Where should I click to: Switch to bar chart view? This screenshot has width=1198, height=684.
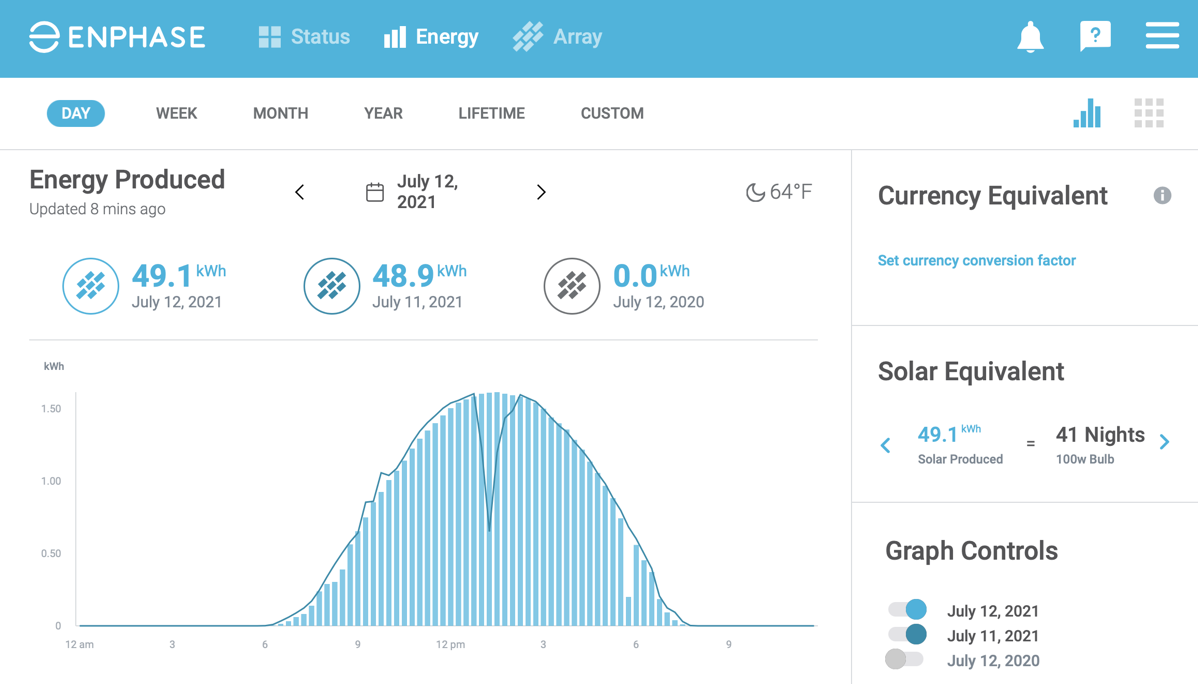1087,114
